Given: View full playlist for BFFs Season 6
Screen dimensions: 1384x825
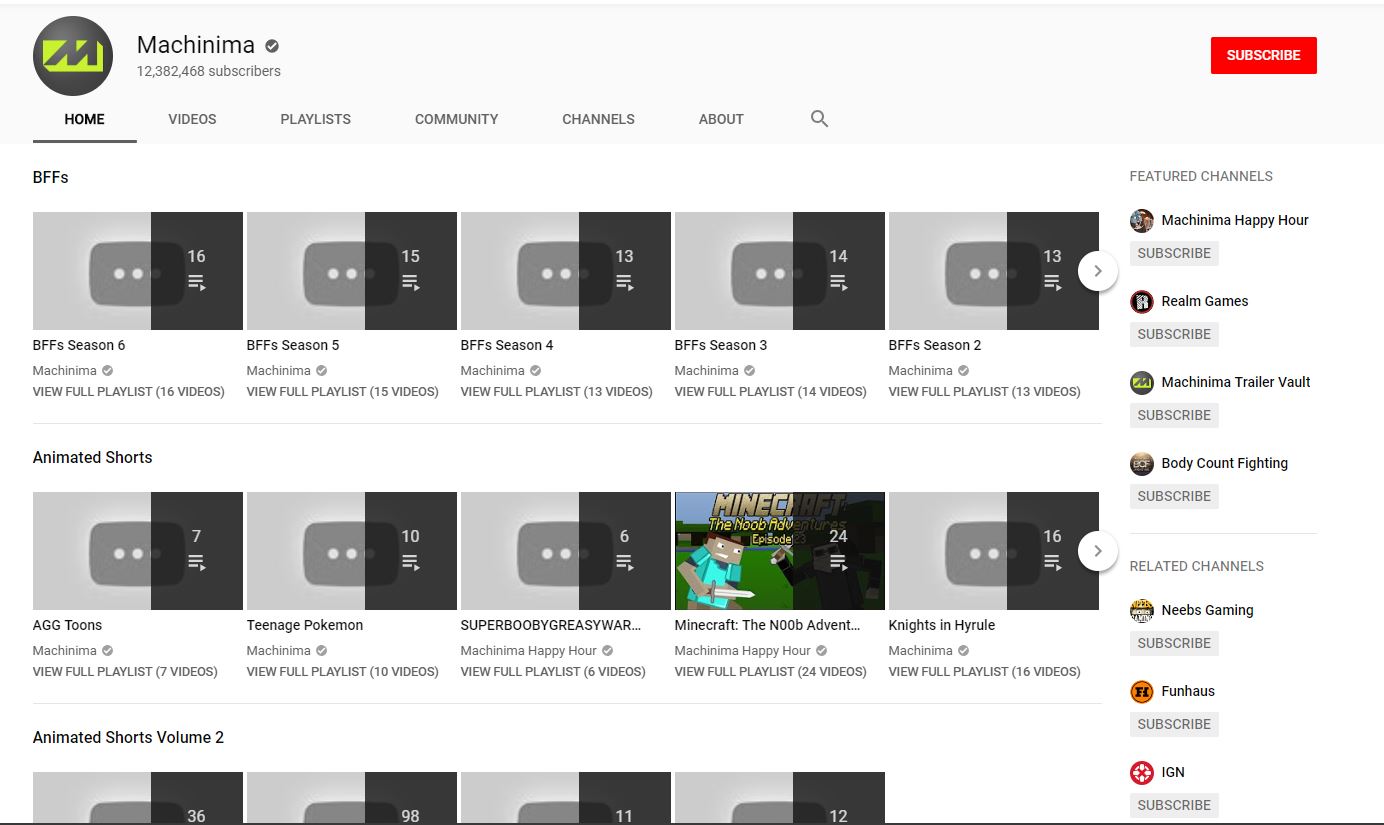Looking at the screenshot, I should pyautogui.click(x=128, y=392).
